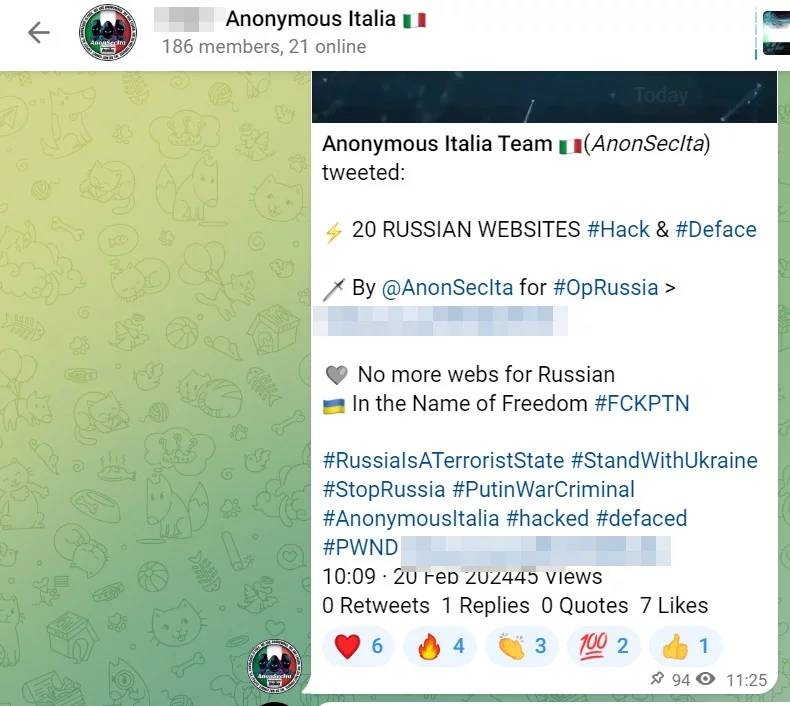Open the #Deface hashtag
Image resolution: width=790 pixels, height=706 pixels.
coord(716,230)
